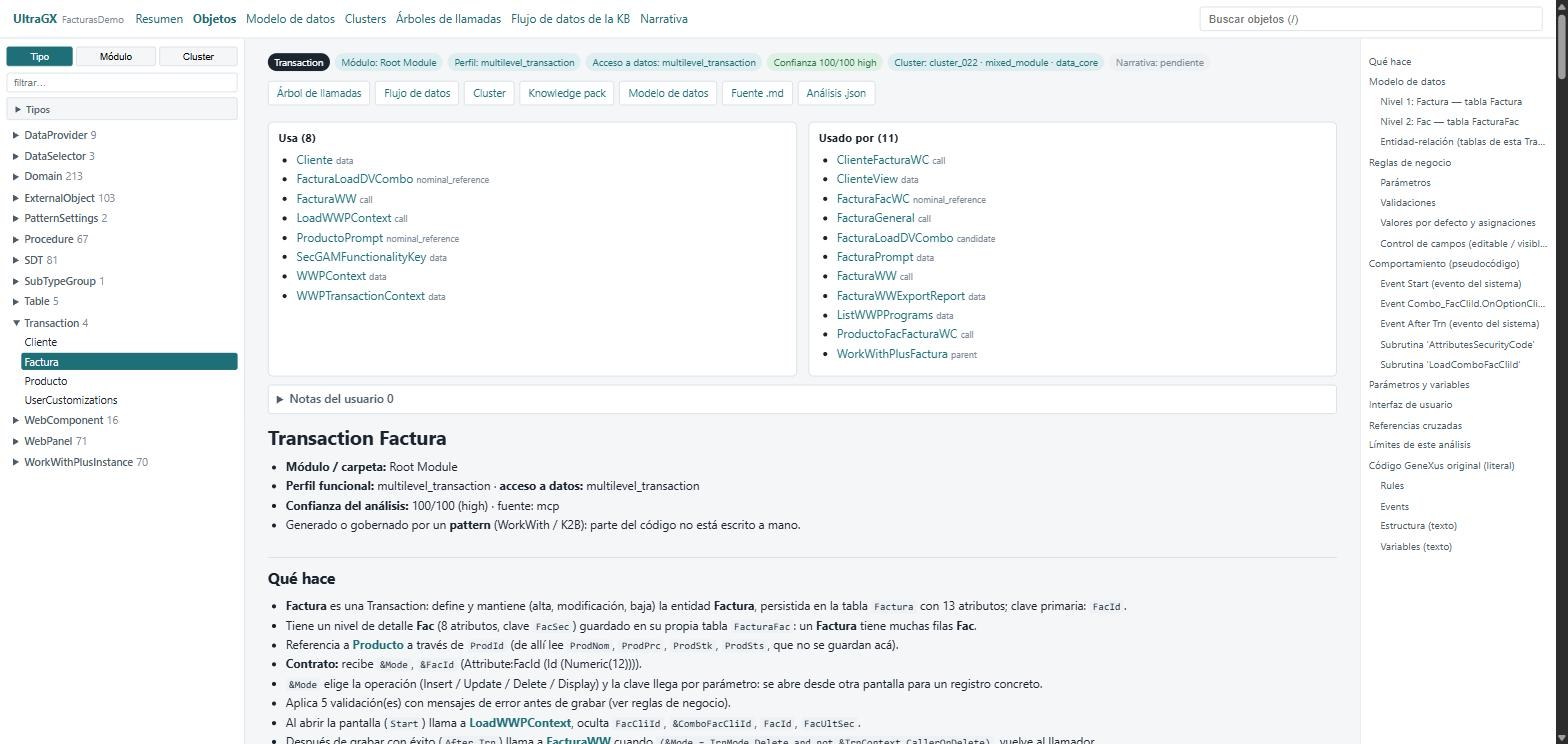Open Flujo de datos de la KB
This screenshot has height=744, width=1568.
570,19
